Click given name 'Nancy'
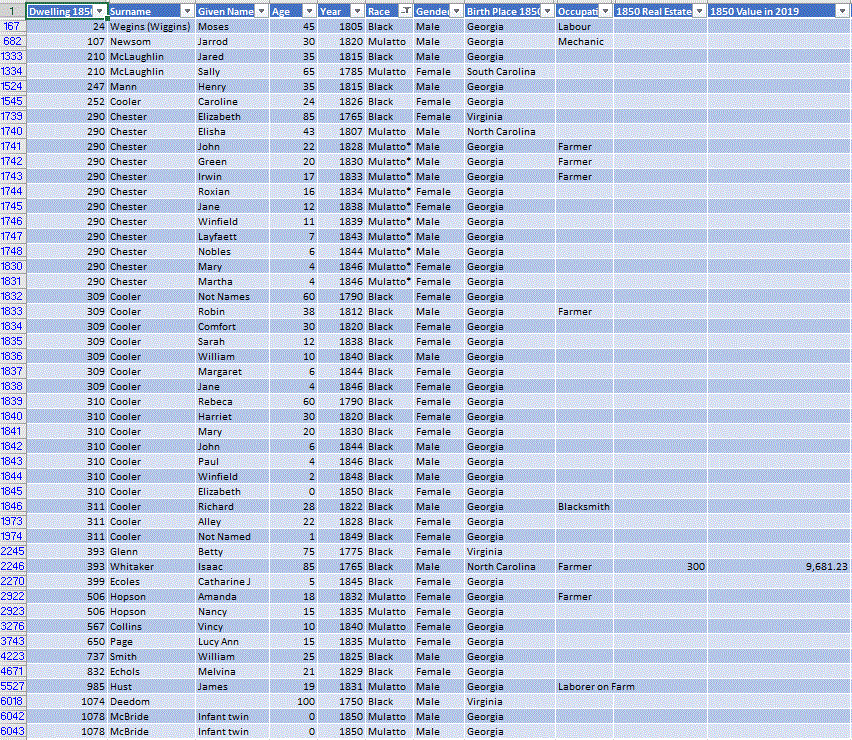 tap(232, 612)
